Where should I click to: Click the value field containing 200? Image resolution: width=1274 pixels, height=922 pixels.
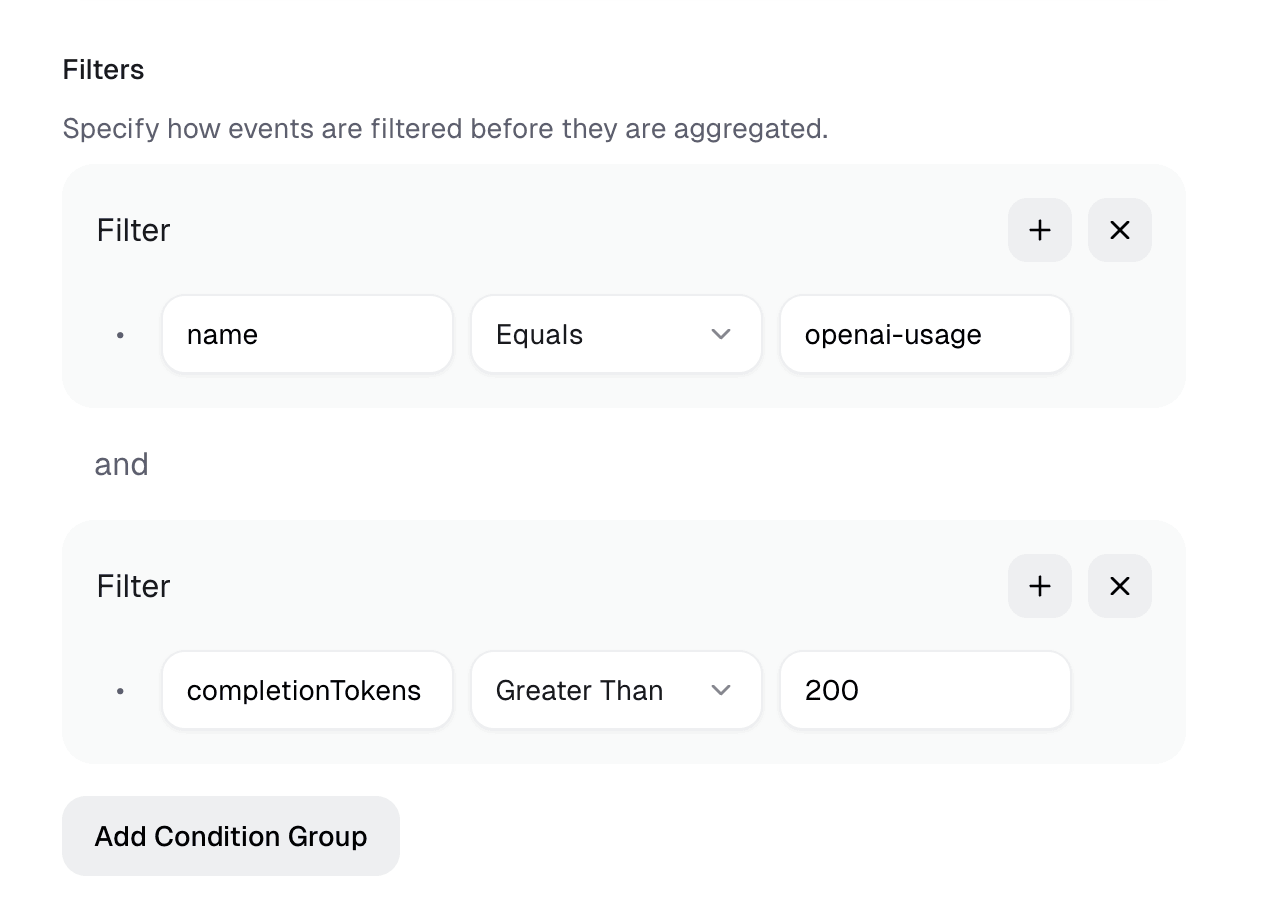point(925,690)
